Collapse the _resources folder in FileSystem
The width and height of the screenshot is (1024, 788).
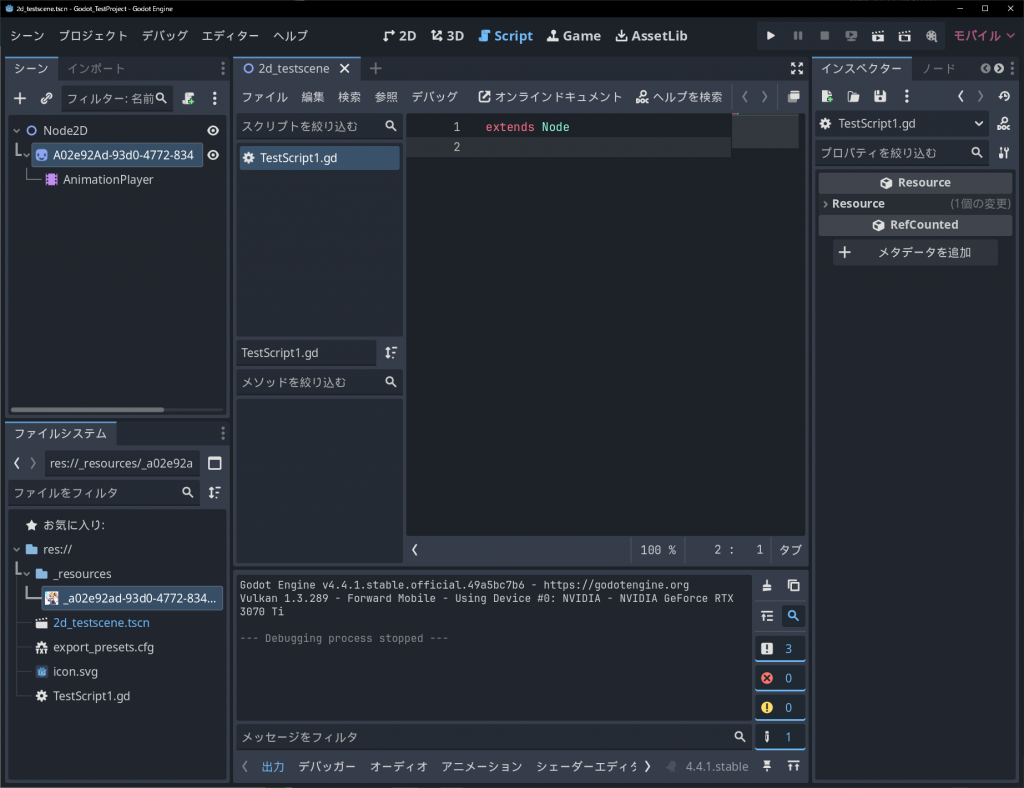point(25,574)
